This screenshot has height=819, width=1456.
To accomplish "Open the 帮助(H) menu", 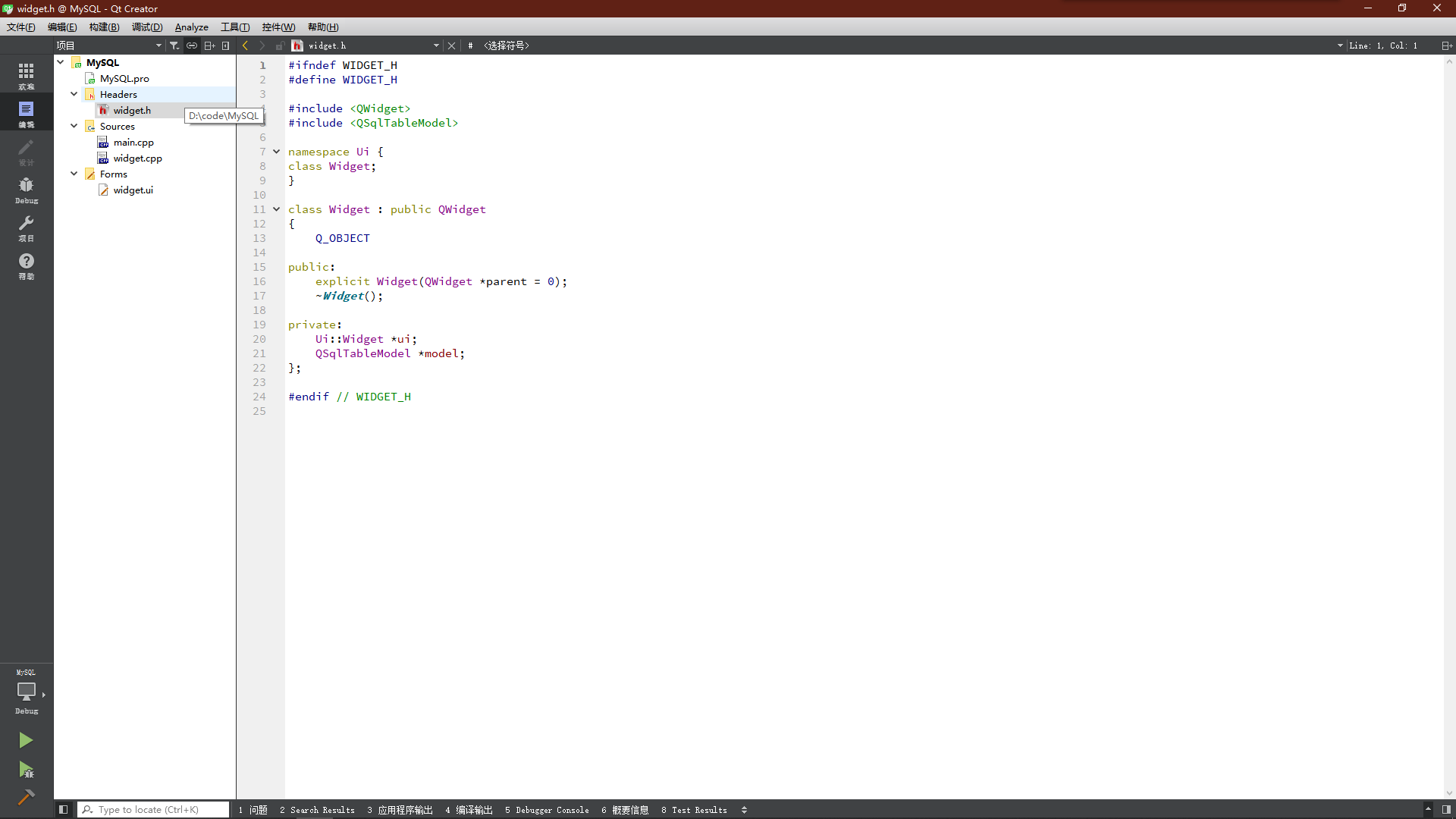I will coord(323,27).
